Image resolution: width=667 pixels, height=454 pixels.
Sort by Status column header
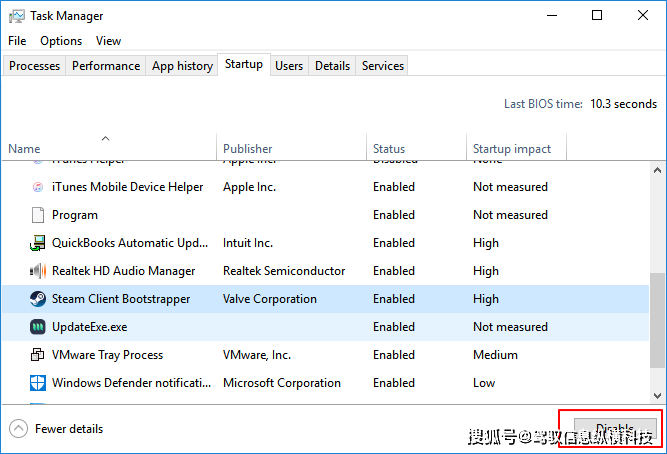(x=389, y=149)
